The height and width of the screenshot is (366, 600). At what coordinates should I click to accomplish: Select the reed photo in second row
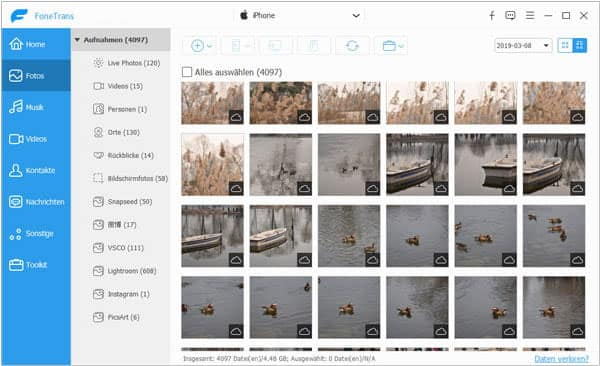[212, 165]
